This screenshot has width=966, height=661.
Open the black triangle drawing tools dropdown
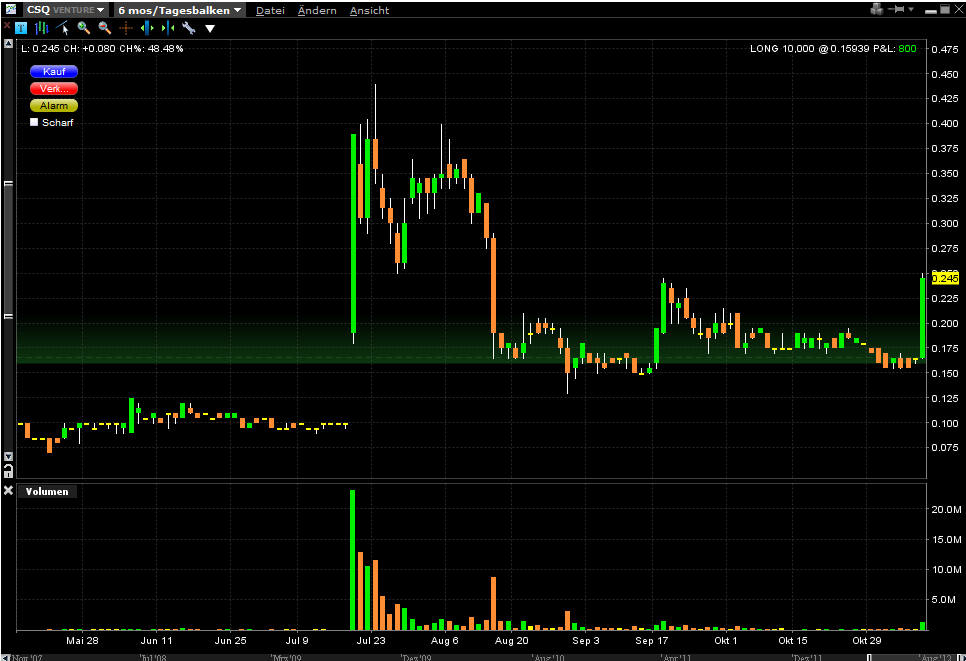(210, 28)
